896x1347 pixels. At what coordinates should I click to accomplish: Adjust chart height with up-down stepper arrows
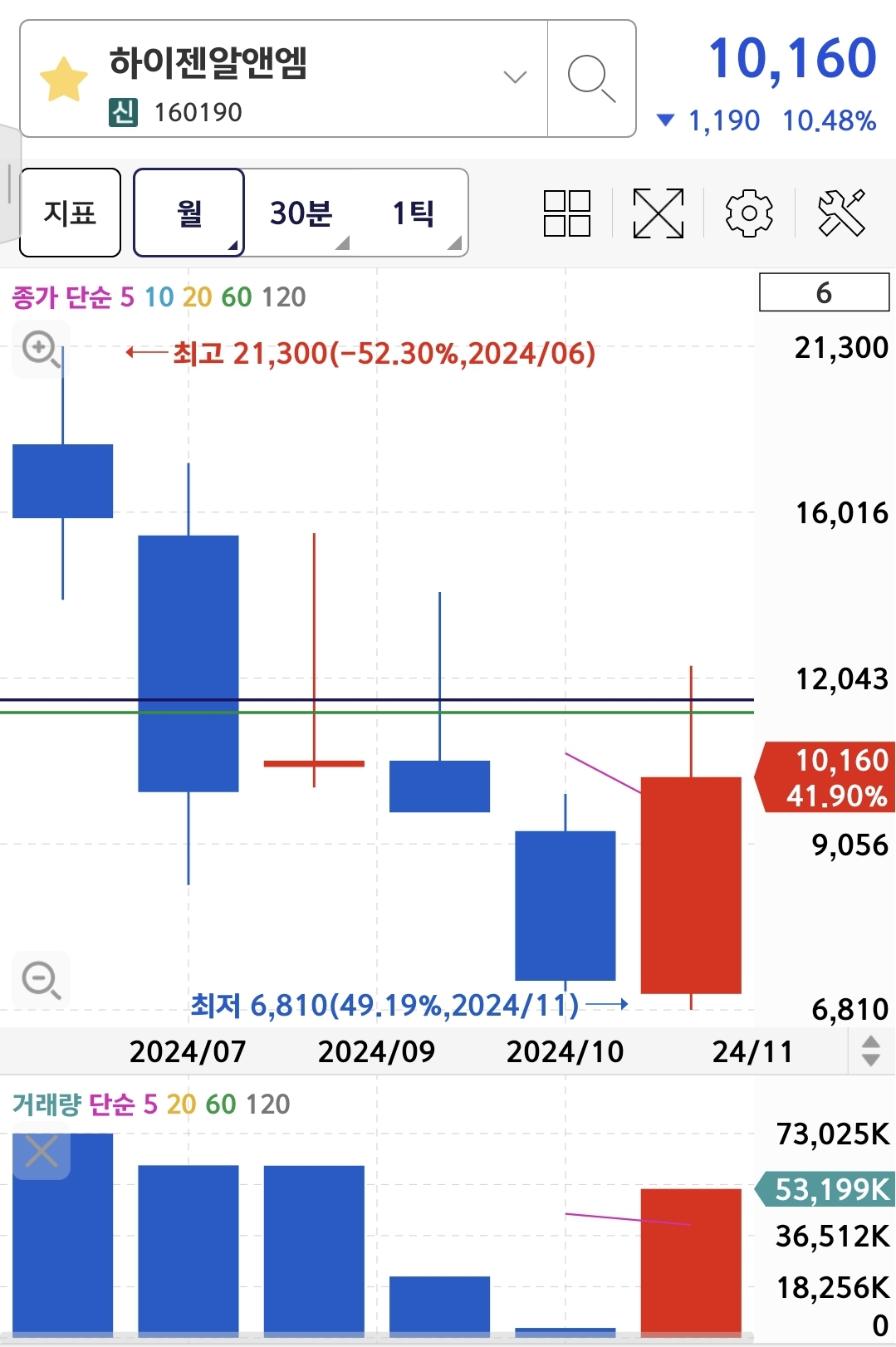click(870, 1051)
